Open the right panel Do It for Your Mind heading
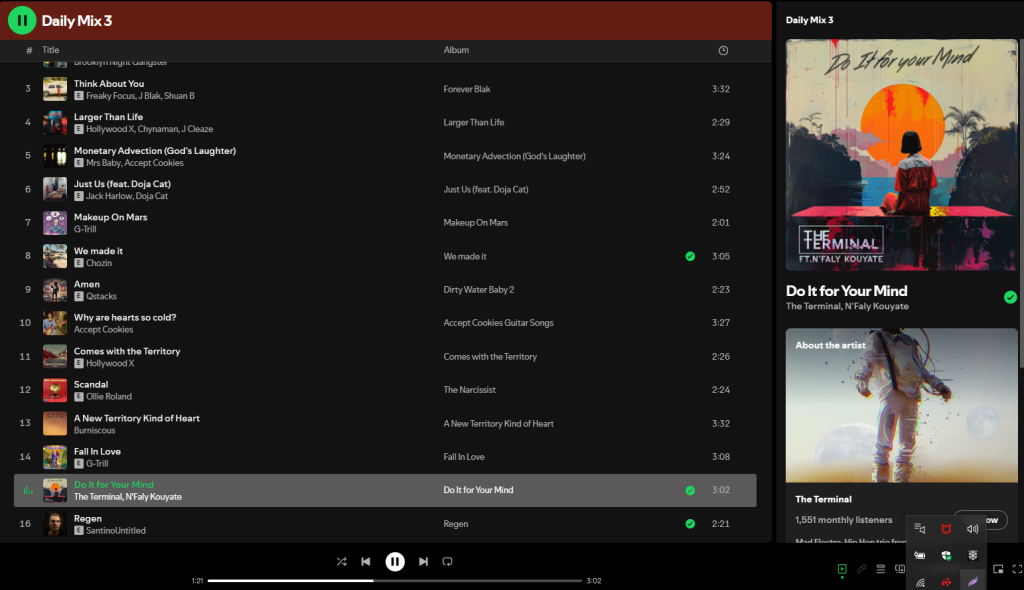Viewport: 1024px width, 590px height. tap(846, 291)
